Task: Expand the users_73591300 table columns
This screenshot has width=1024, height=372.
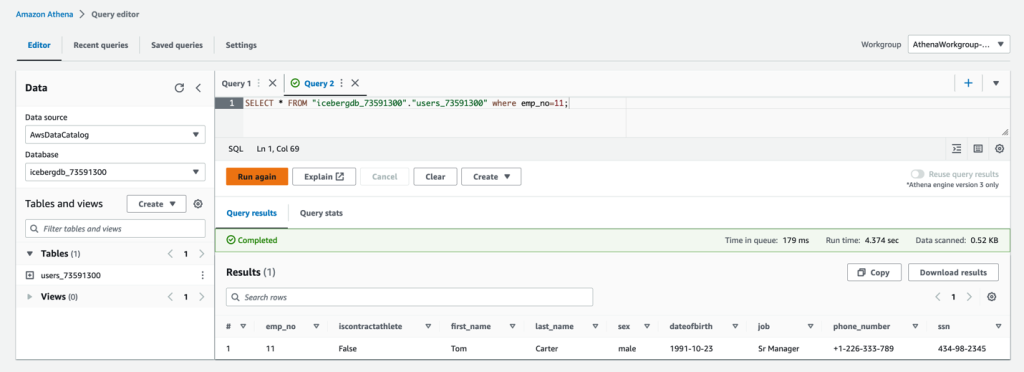Action: [x=29, y=275]
